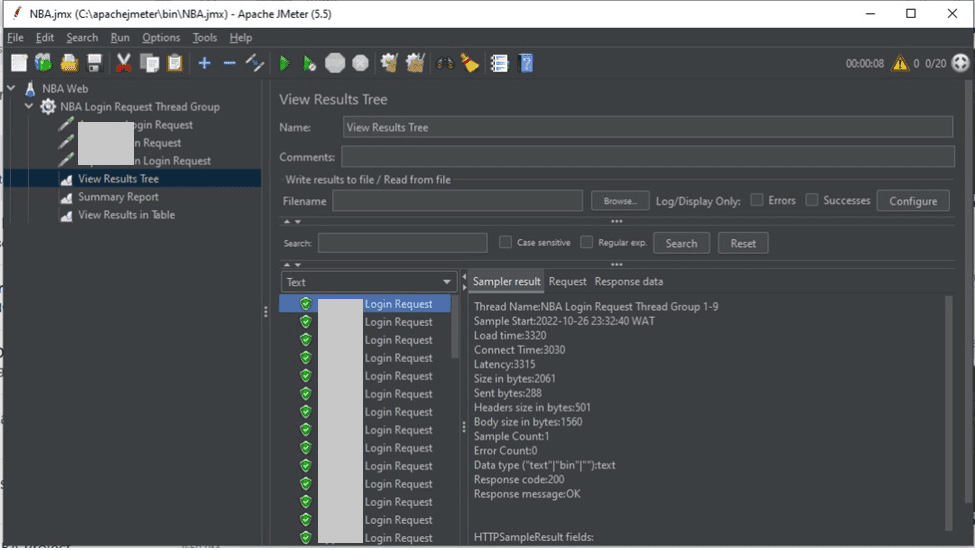This screenshot has height=550, width=975.
Task: Collapse the NBA Login Request Thread Group
Action: (x=29, y=106)
